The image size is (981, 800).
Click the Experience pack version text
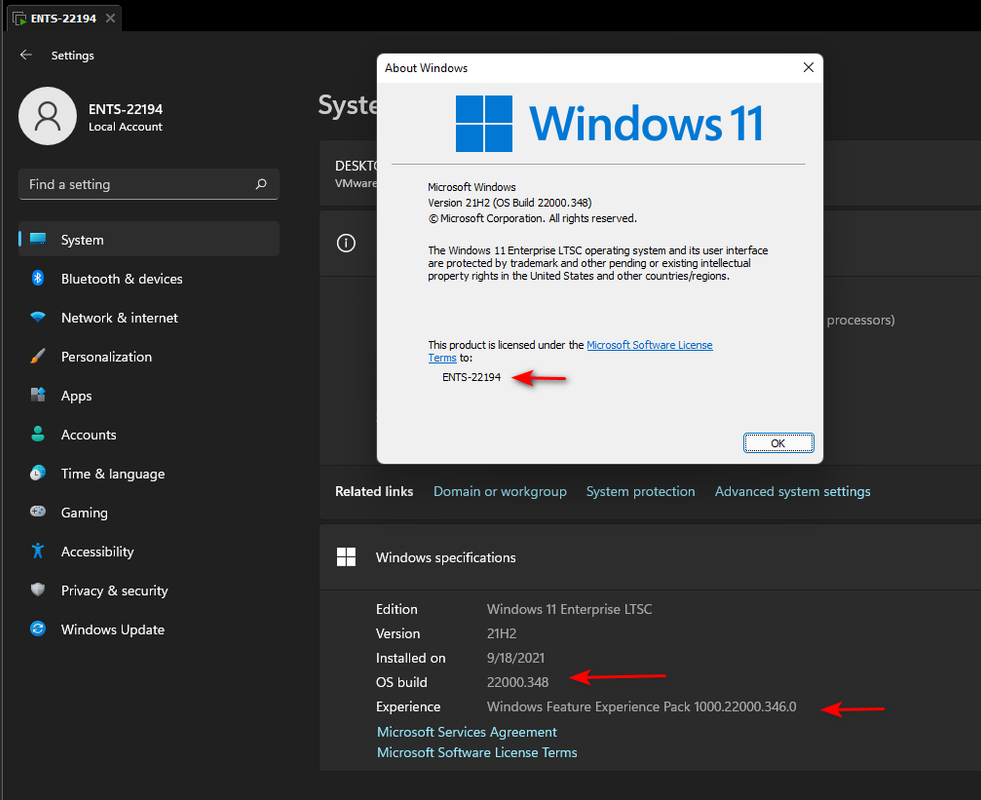(641, 707)
